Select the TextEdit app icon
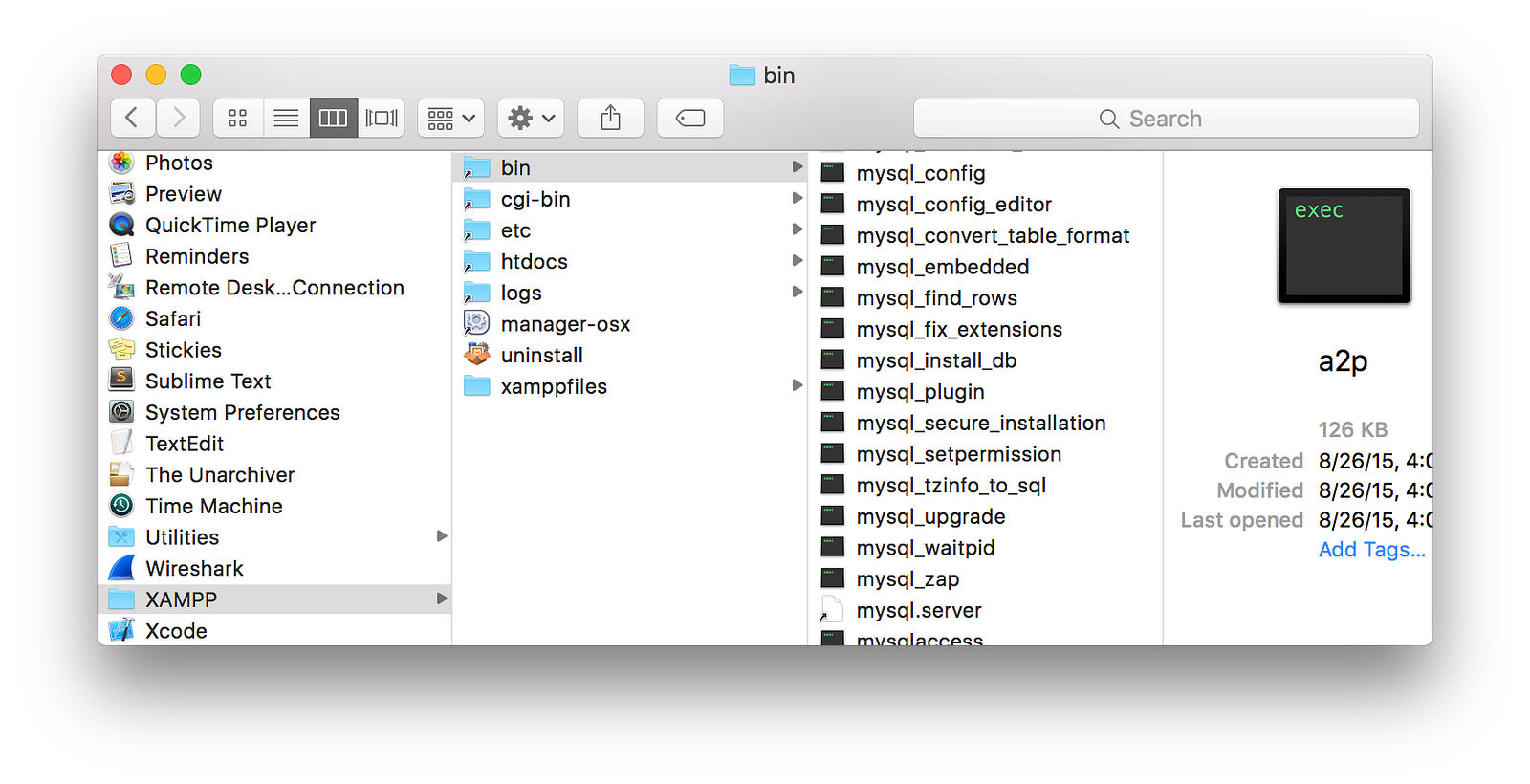Image resolution: width=1530 pixels, height=784 pixels. click(121, 444)
